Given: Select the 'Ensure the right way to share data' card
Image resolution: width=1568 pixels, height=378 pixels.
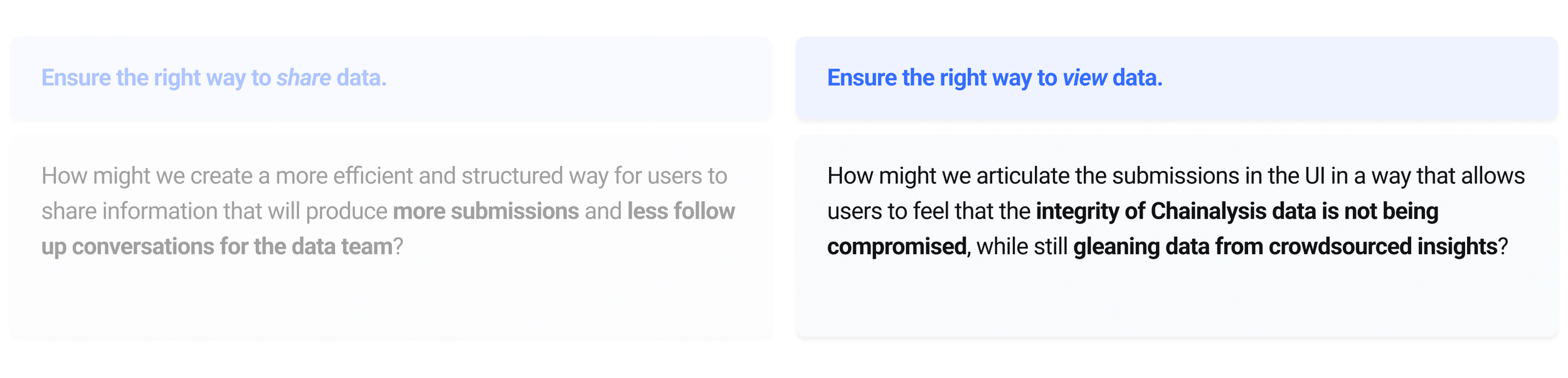Looking at the screenshot, I should 390,78.
